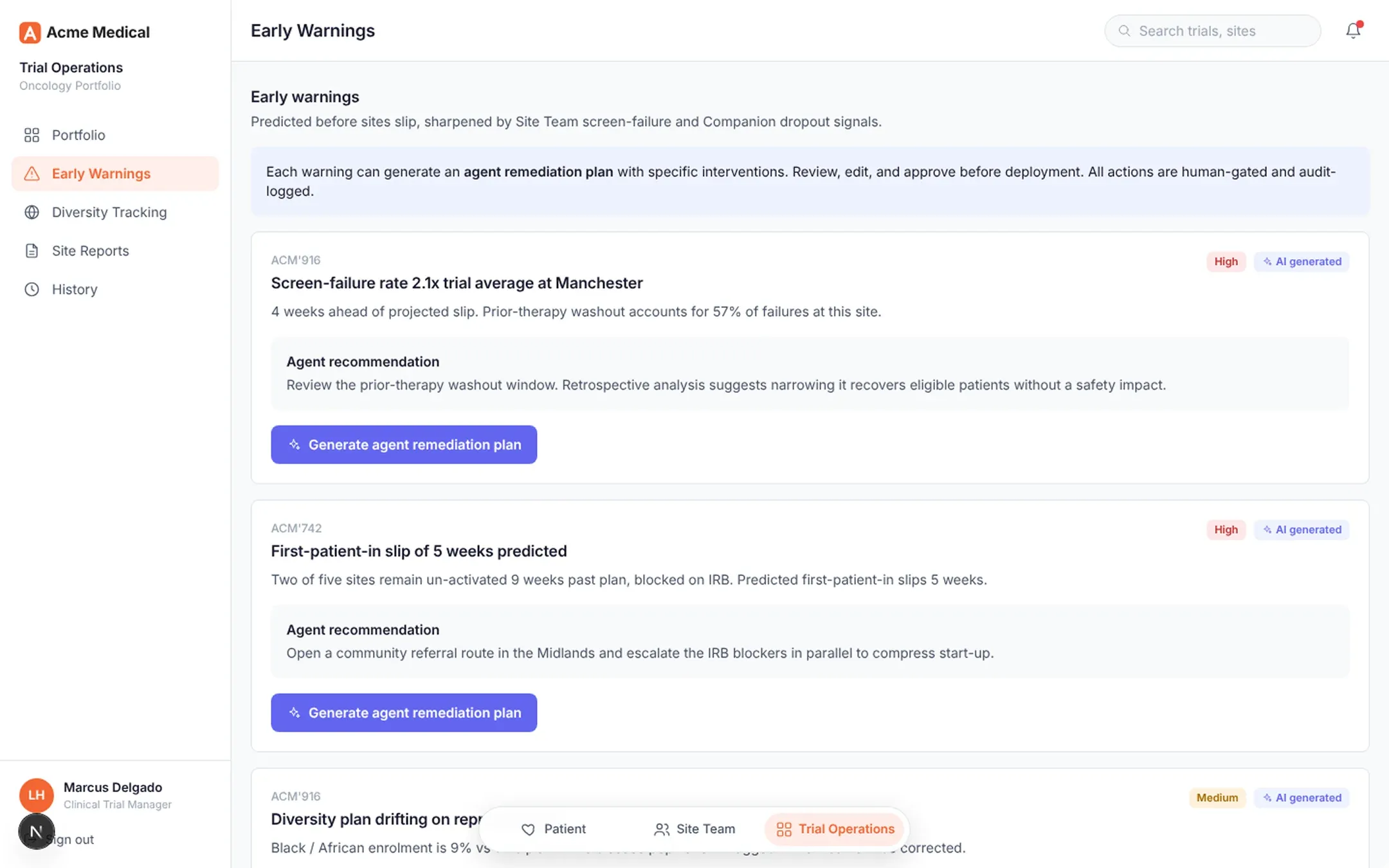Click sparkle icon on Manchester remediation button
Screen dimensions: 1389x868
tap(295, 444)
